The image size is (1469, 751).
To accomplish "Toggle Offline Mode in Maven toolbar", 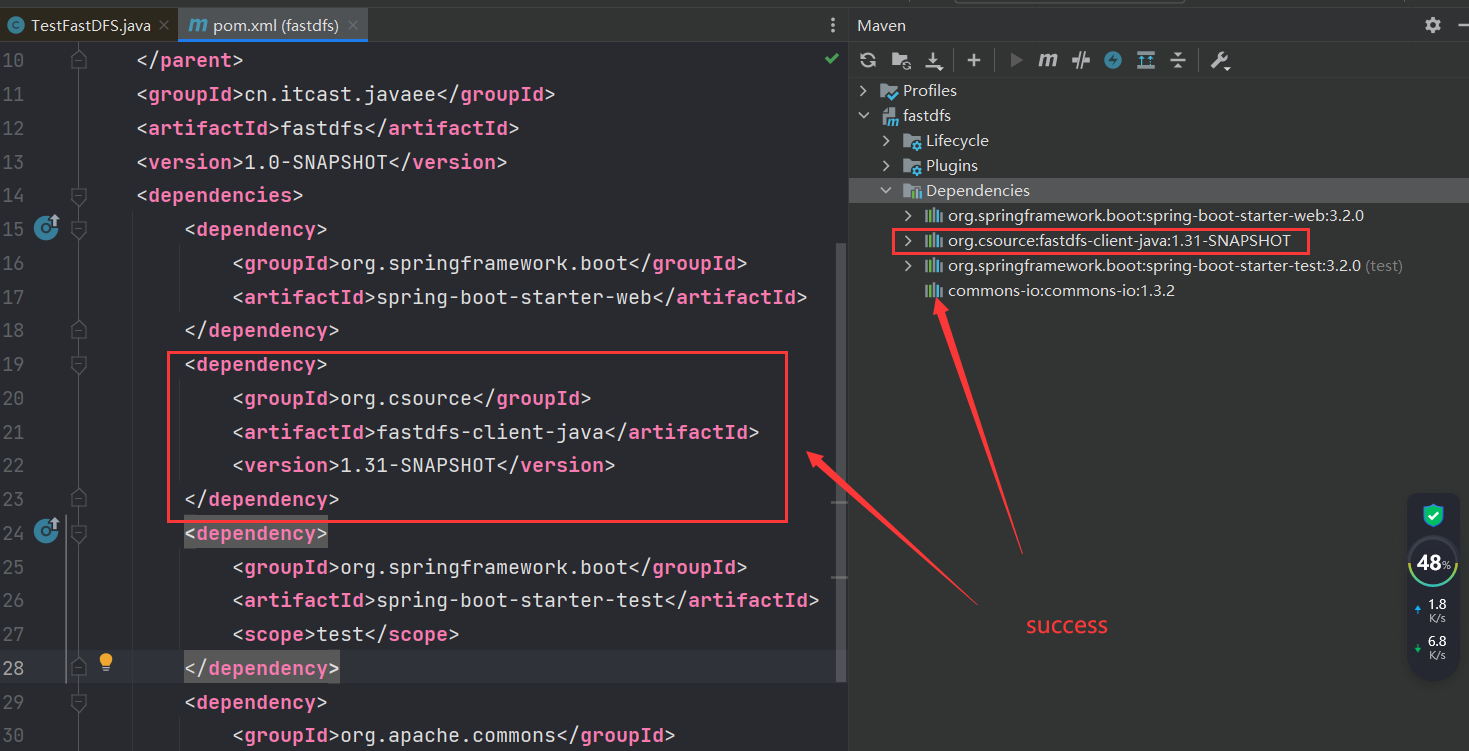I will (x=1080, y=60).
